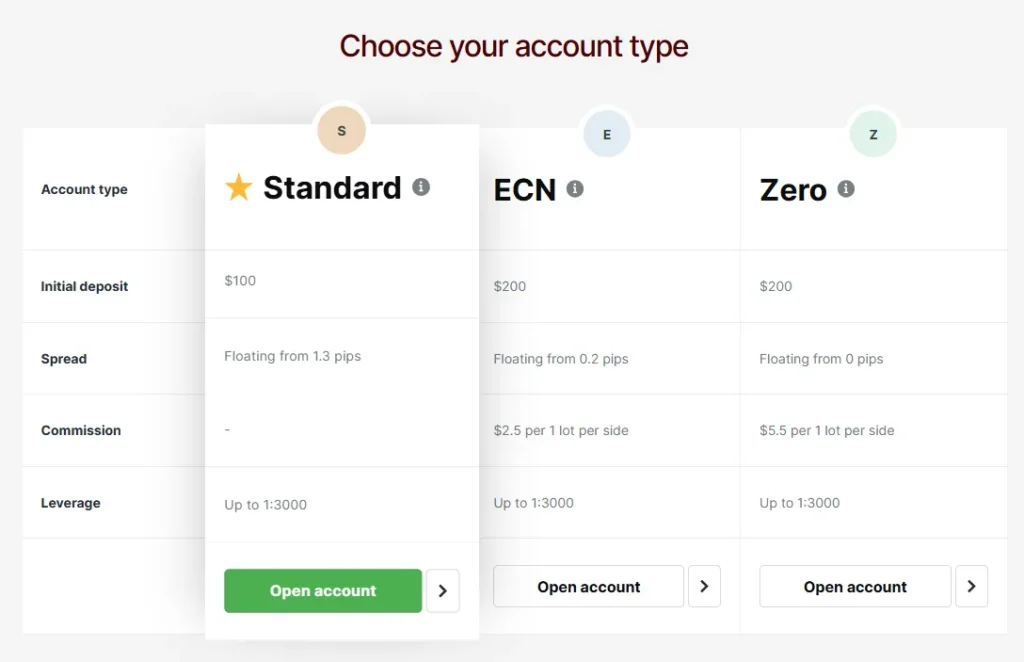Click the "Initial deposit" row label
Image resolution: width=1024 pixels, height=662 pixels.
tap(85, 286)
